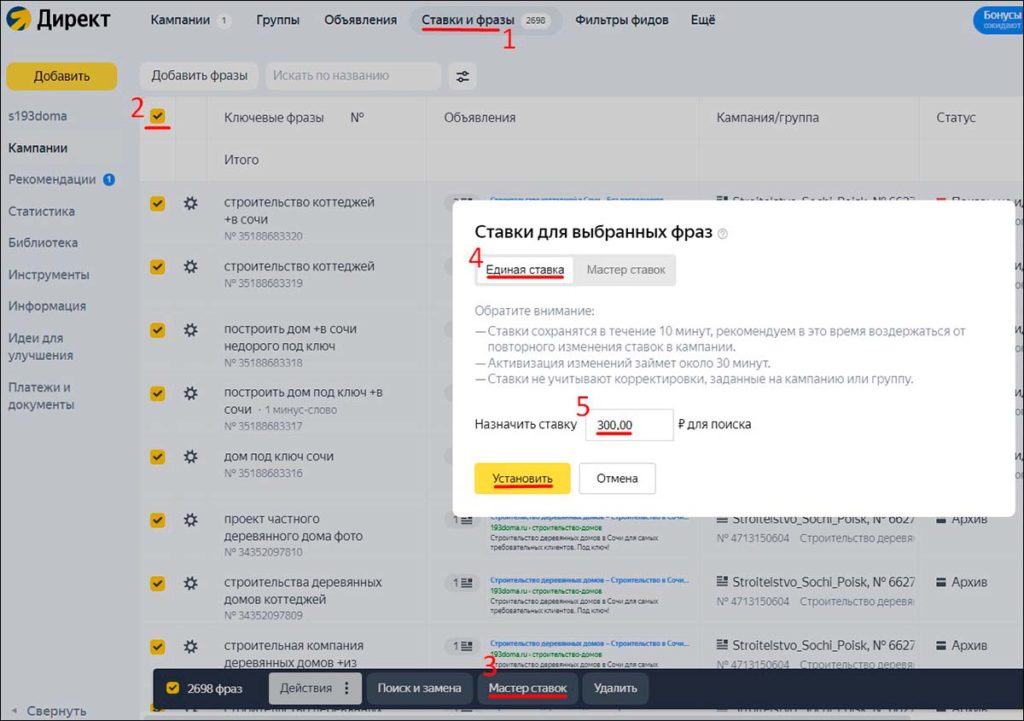Click the 'Искать по названию' search field
This screenshot has height=721, width=1024.
pos(353,76)
